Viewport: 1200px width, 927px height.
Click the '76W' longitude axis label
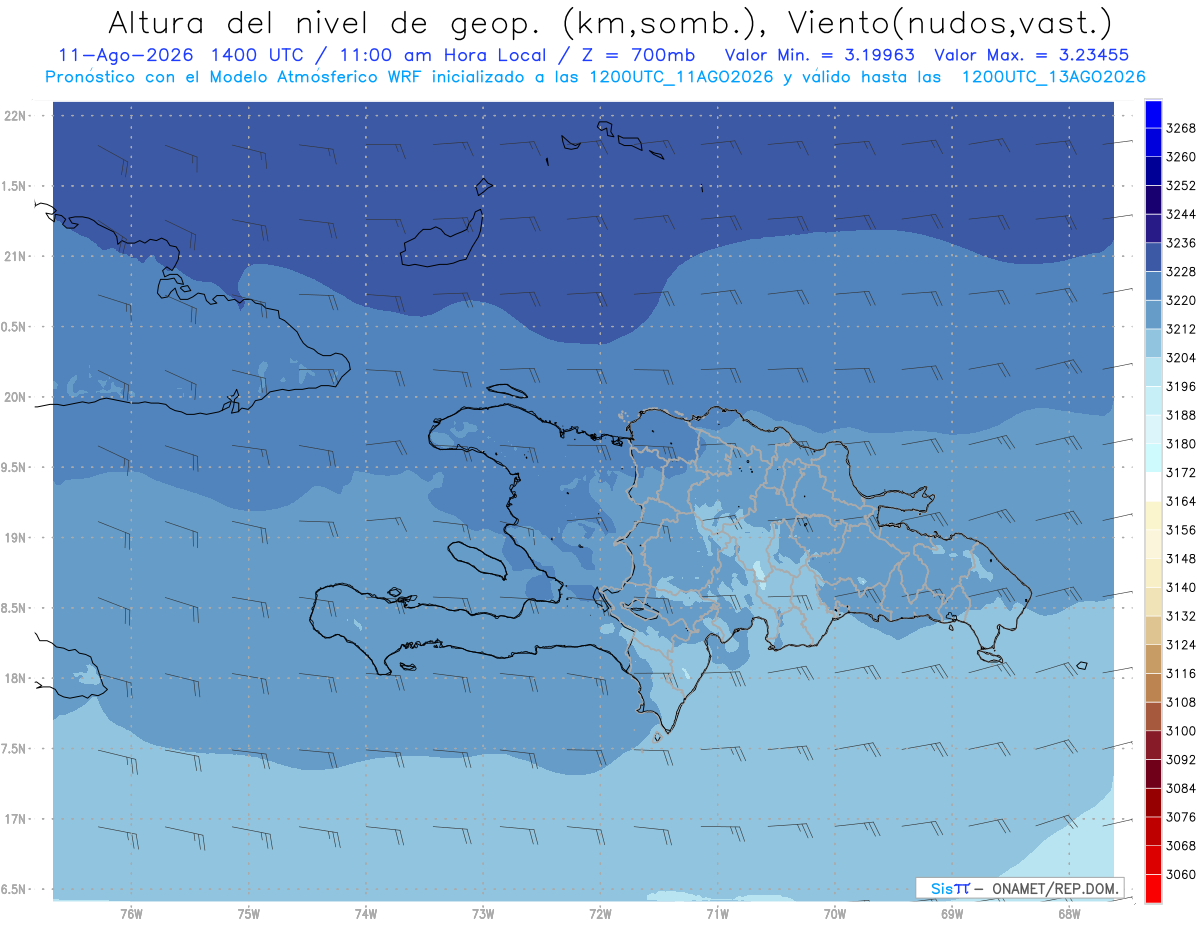tap(131, 914)
